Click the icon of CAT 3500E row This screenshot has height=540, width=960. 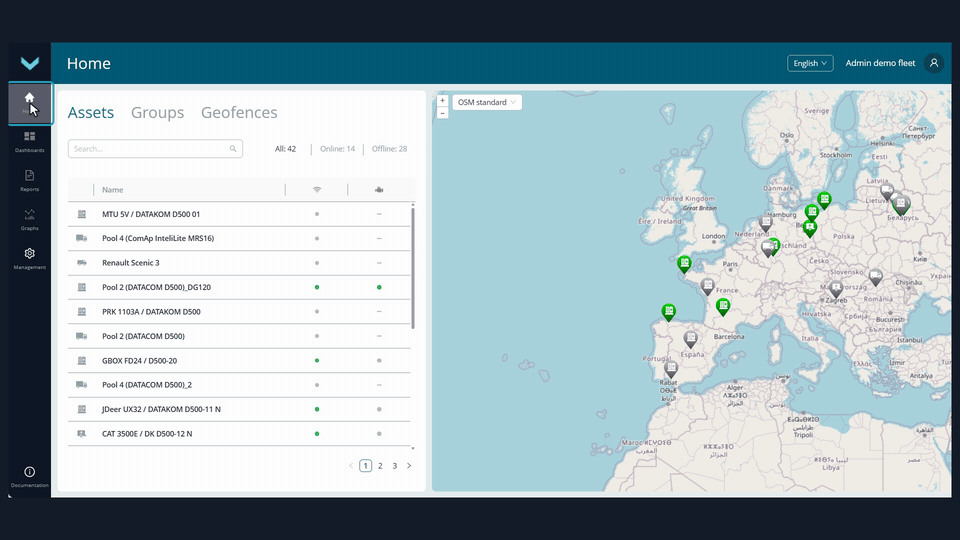(x=81, y=433)
